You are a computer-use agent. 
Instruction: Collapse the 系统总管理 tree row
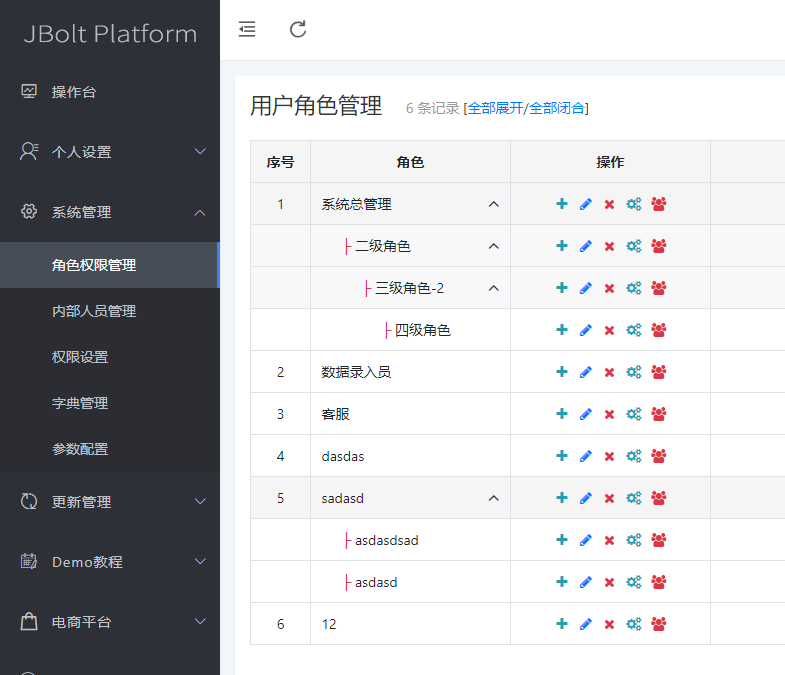tap(493, 204)
